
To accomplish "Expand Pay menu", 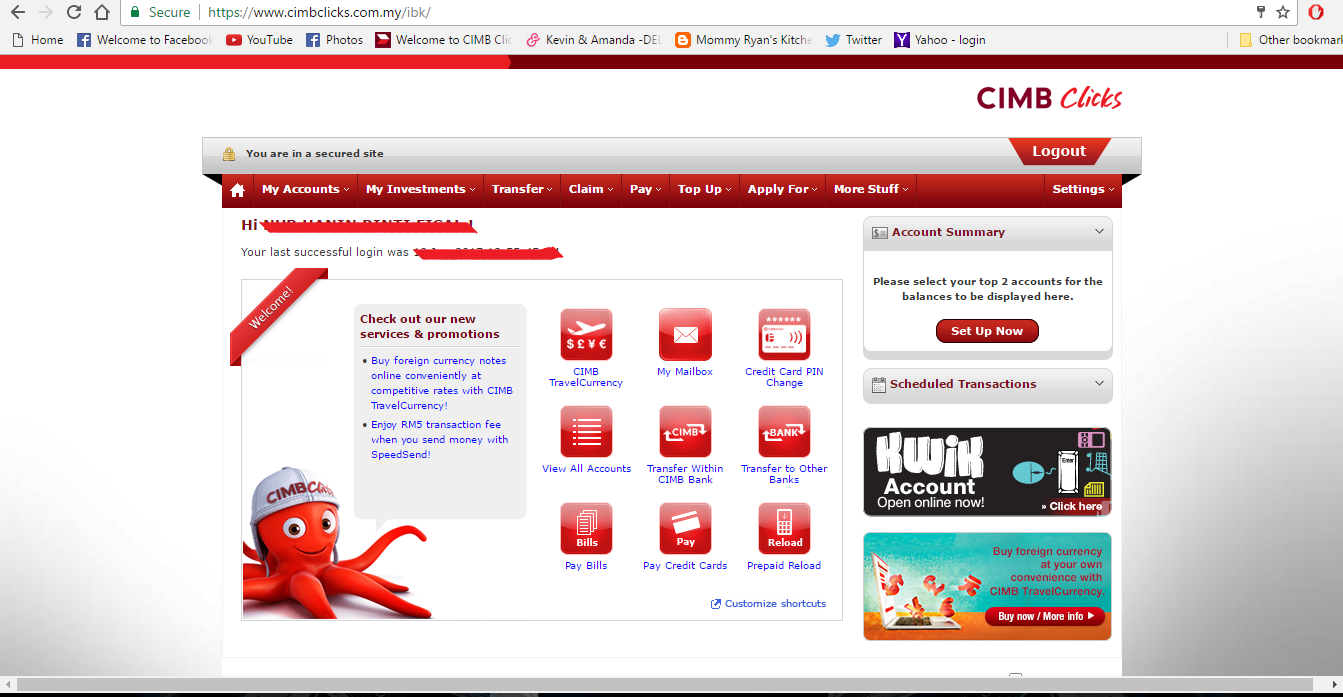I will [646, 189].
